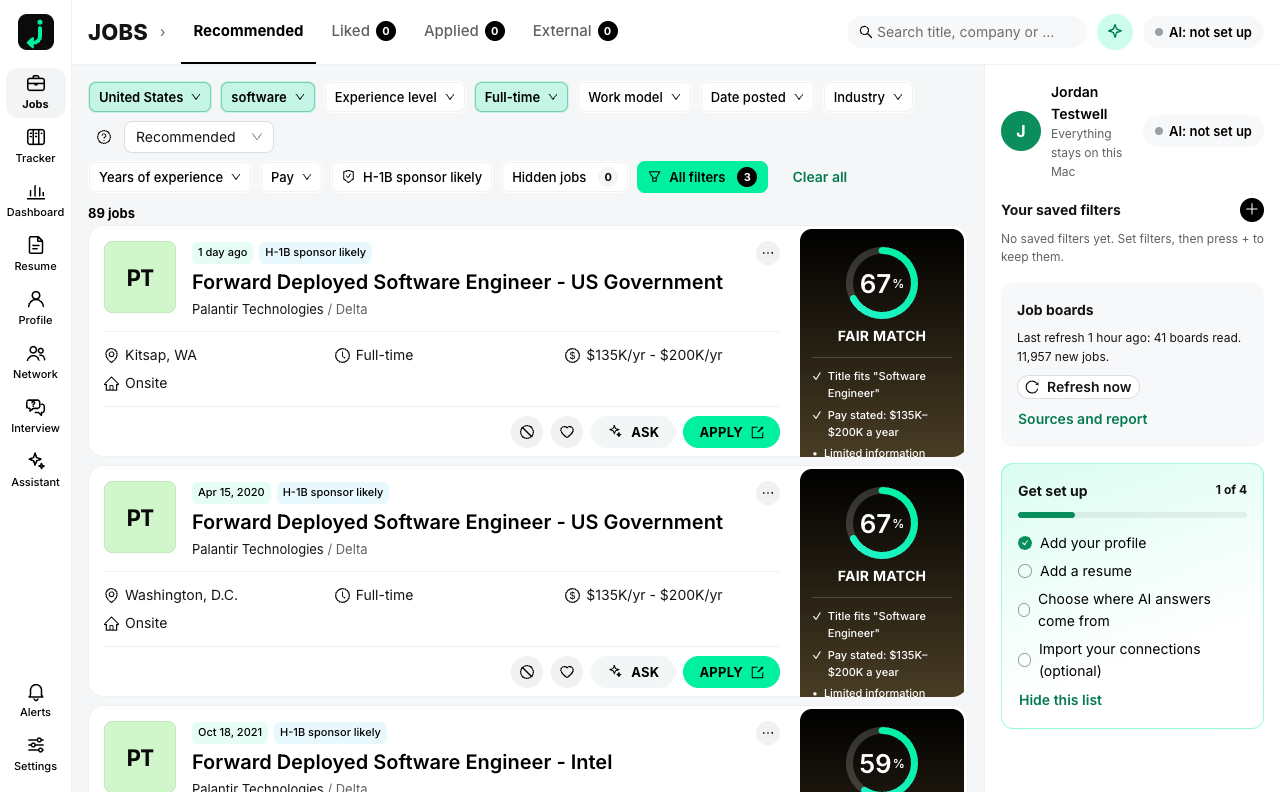The image size is (1280, 792).
Task: Switch to the Liked tab
Action: [363, 31]
